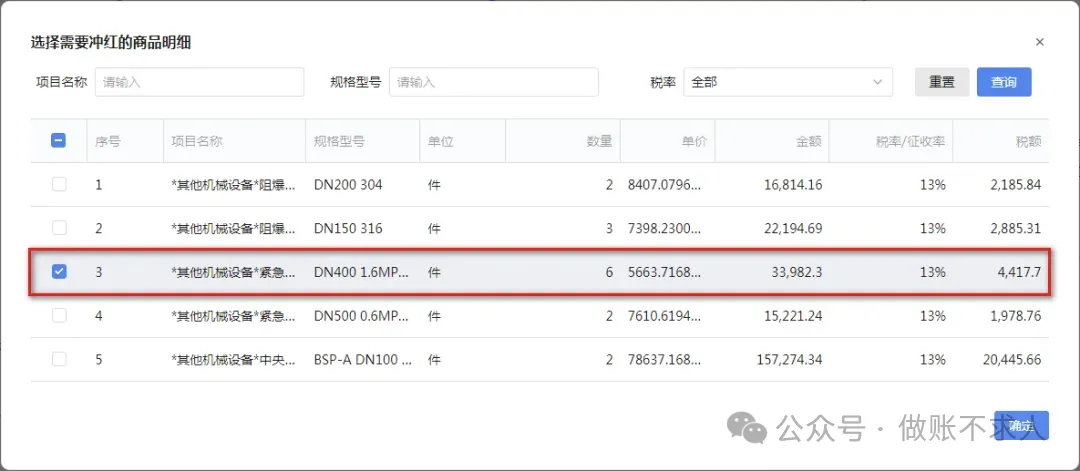1080x471 pixels.
Task: Click the unit price 7398.2300...
Action: [x=665, y=228]
